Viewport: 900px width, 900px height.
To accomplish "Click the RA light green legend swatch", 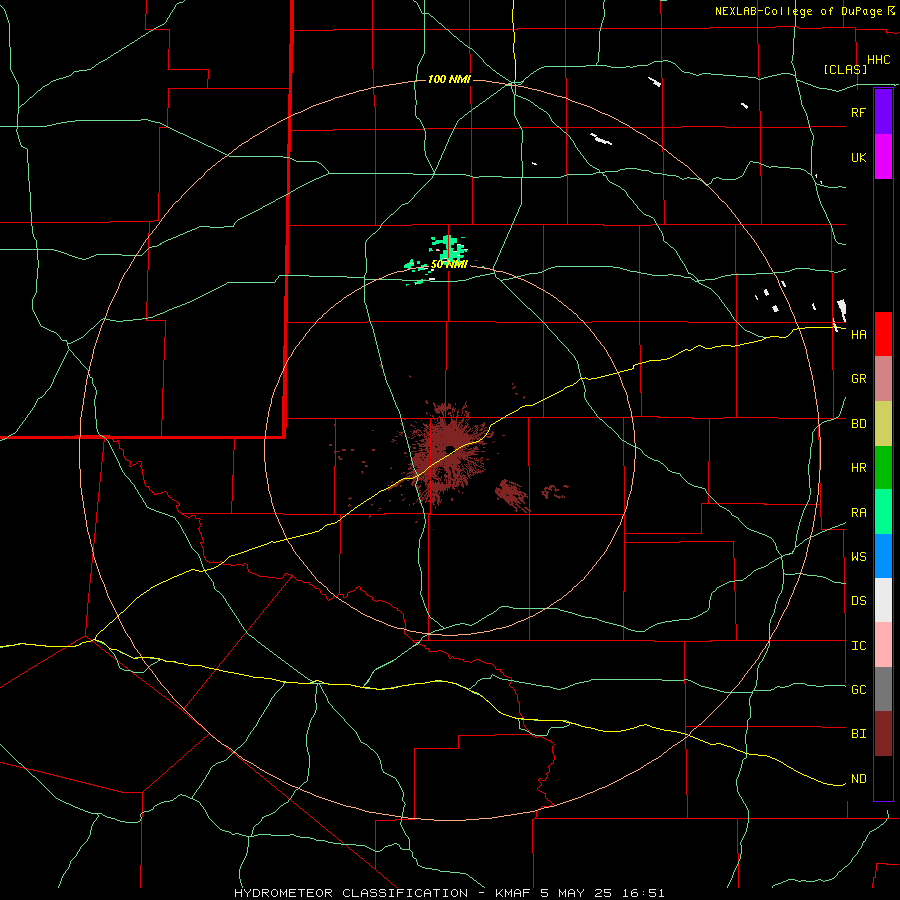I will click(x=883, y=512).
